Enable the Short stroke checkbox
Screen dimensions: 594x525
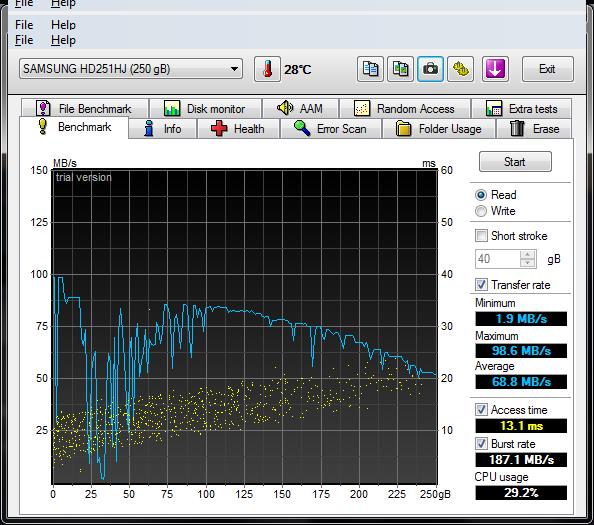pos(481,236)
